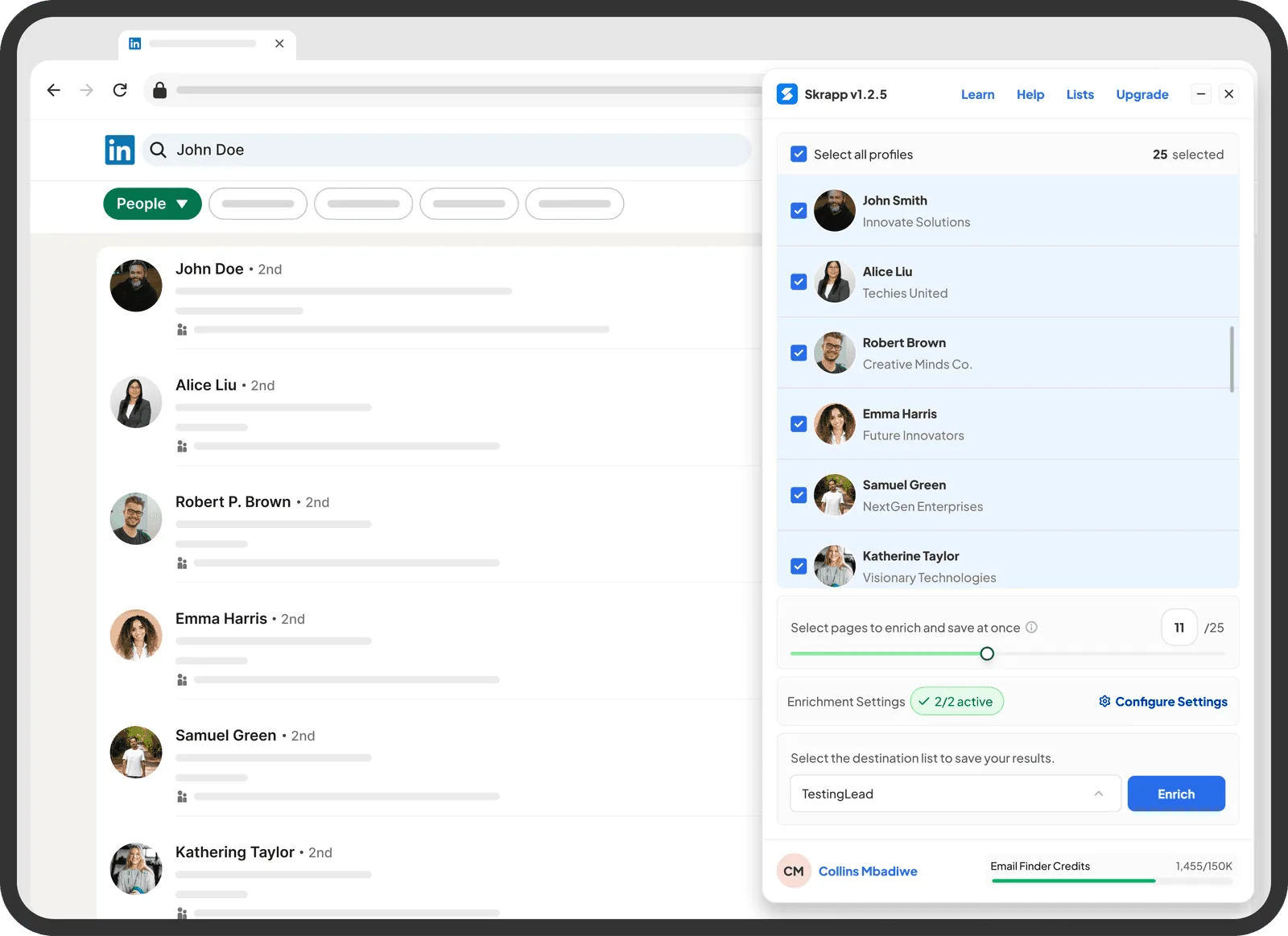Open the Help menu in Skrapp
Image resolution: width=1288 pixels, height=936 pixels.
point(1030,94)
